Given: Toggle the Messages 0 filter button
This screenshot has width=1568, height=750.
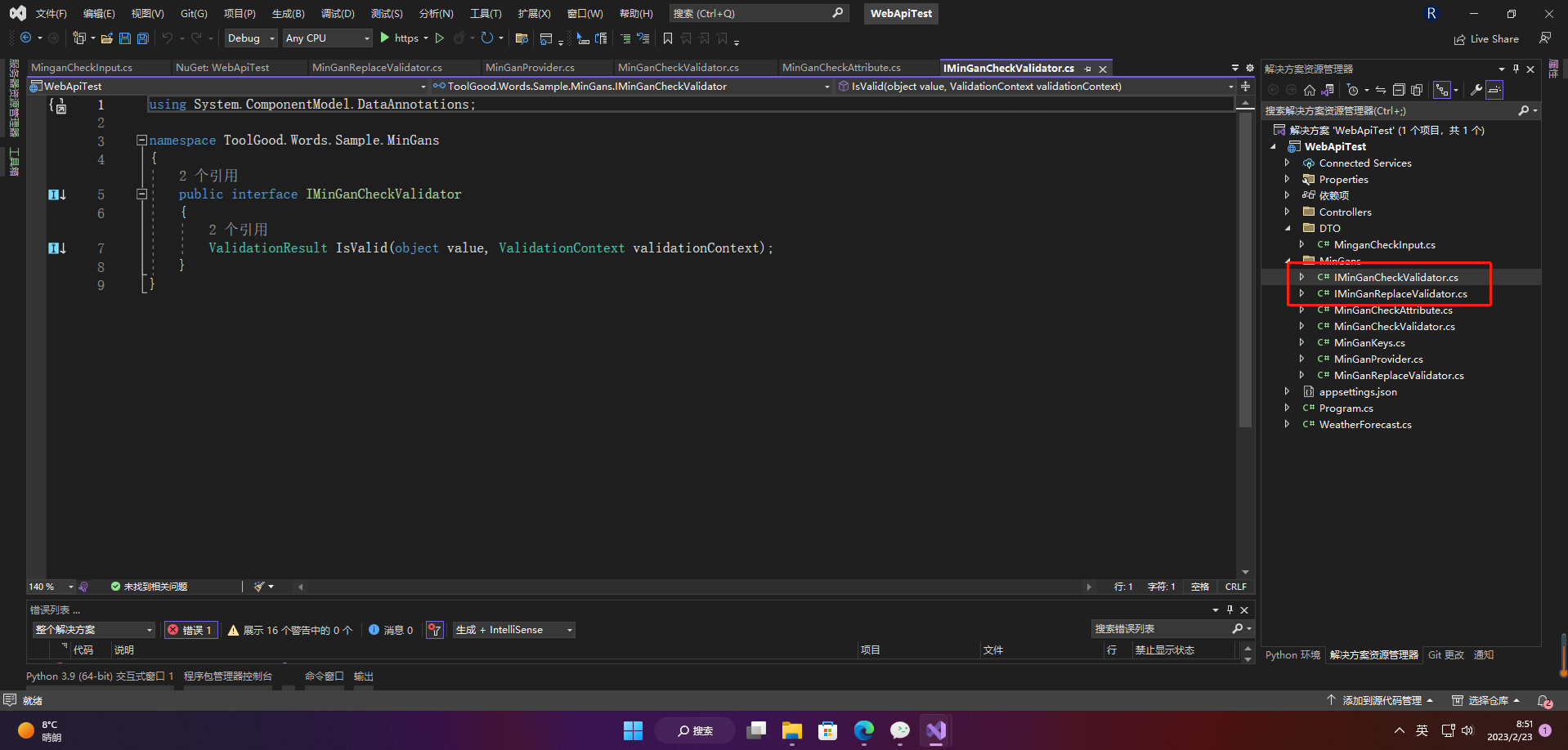Looking at the screenshot, I should point(391,630).
